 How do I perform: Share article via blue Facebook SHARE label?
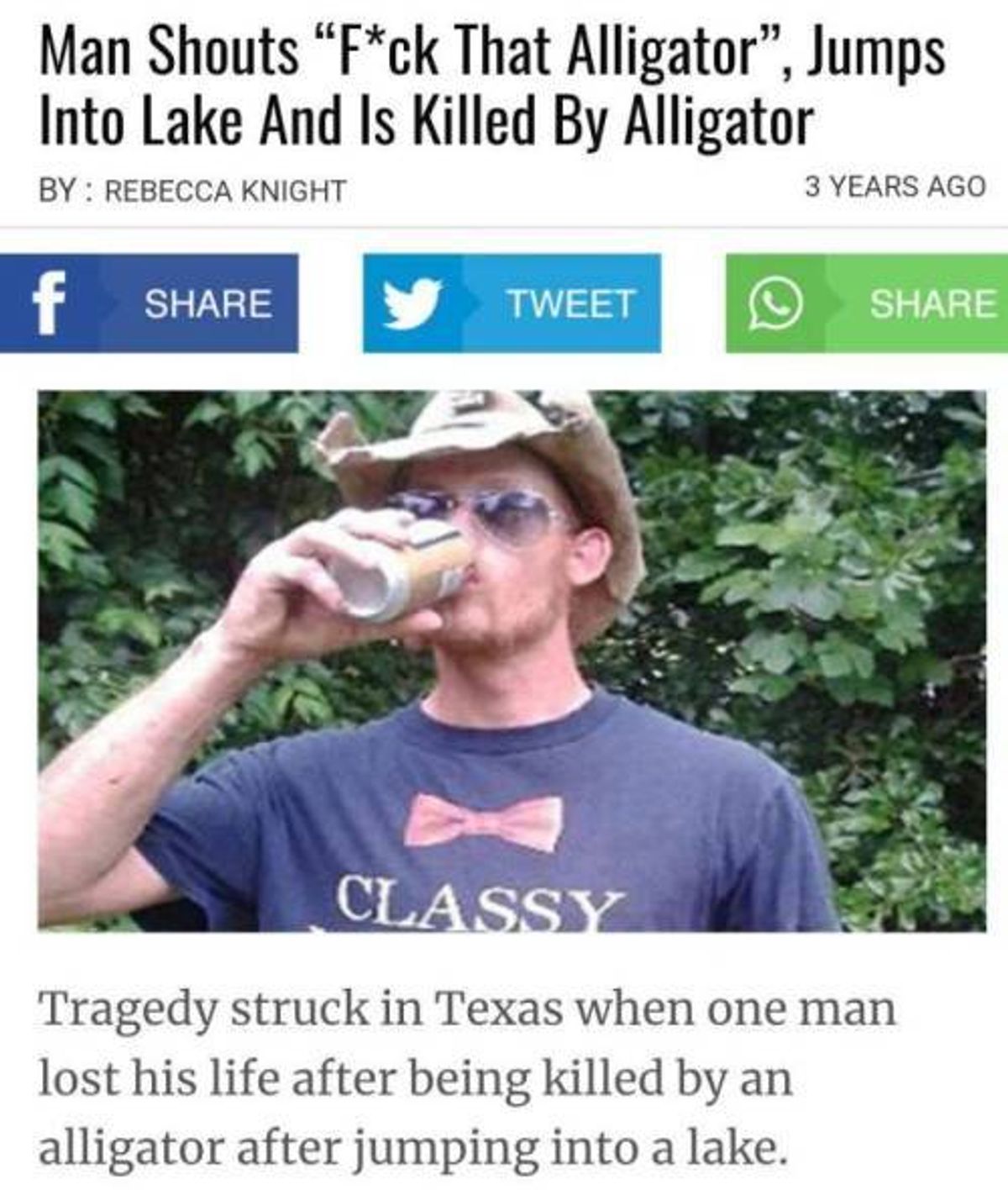(208, 303)
